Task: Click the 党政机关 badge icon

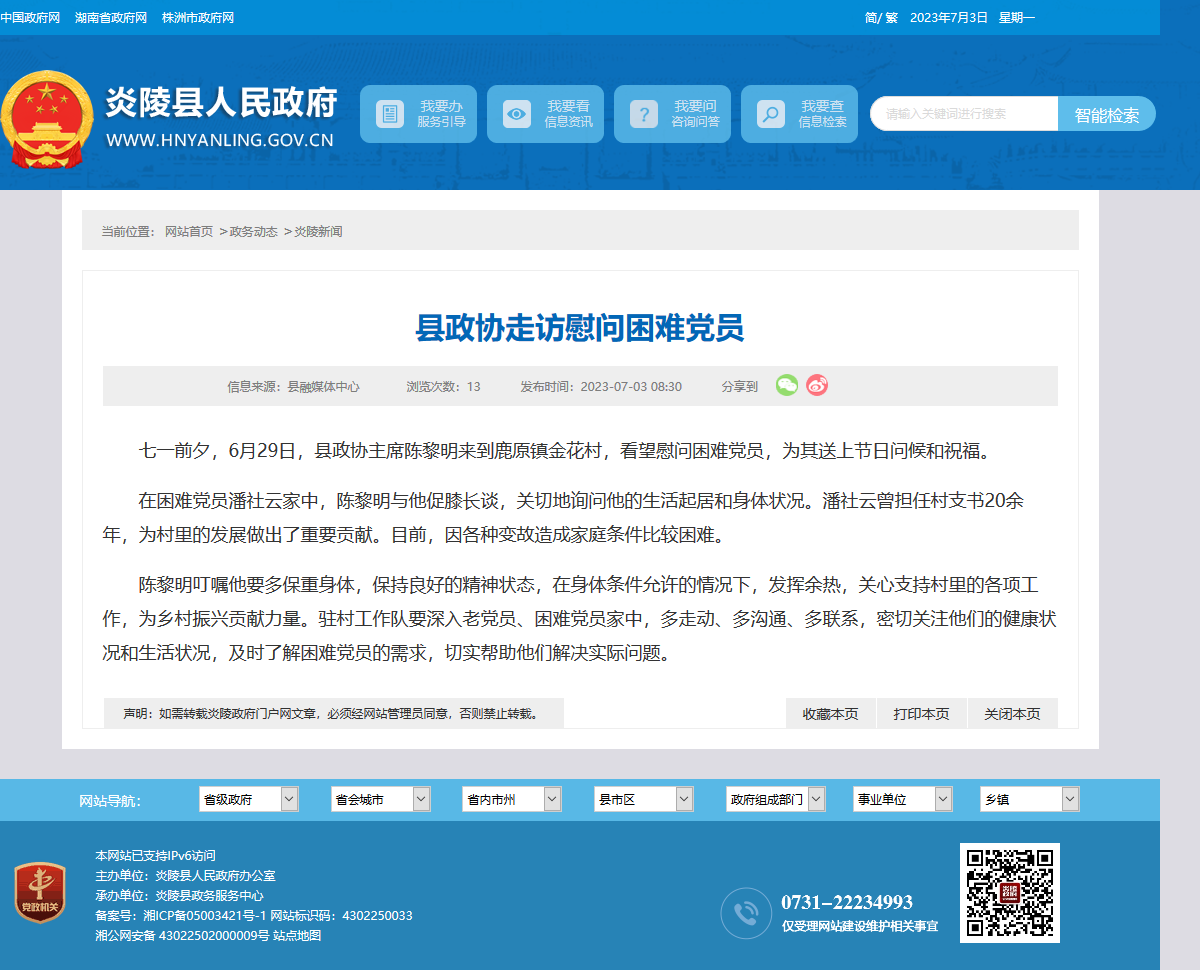Action: coord(40,894)
